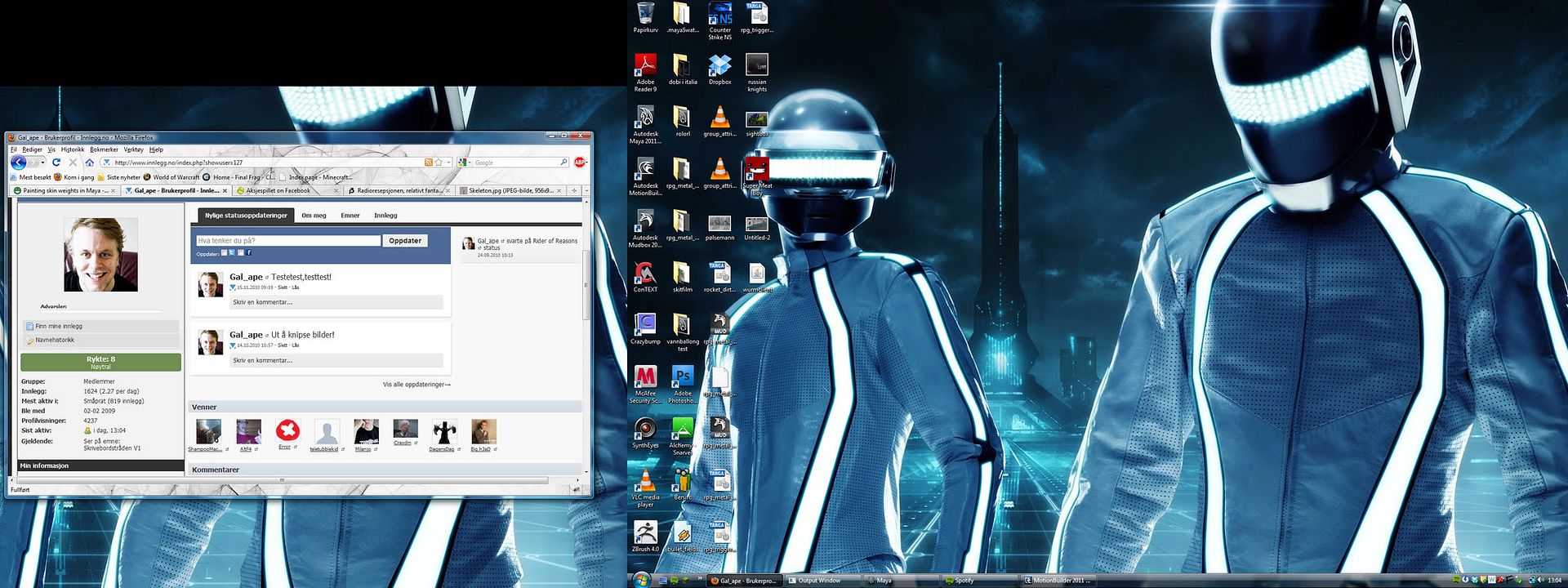Click the horizontal scrollbar in Firefox
This screenshot has width=1568, height=588.
(x=282, y=480)
